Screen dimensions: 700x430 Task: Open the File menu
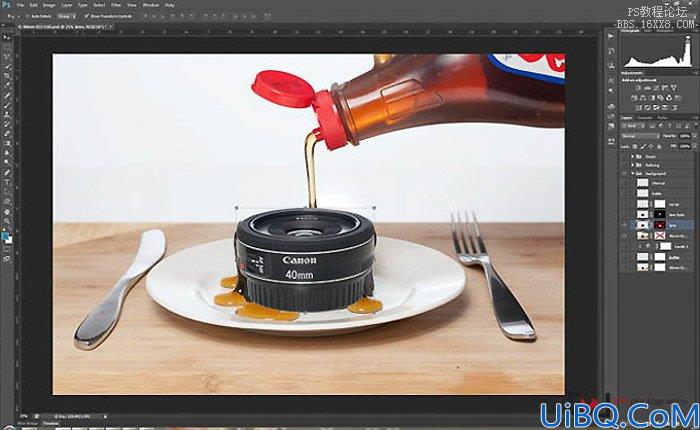pos(21,5)
